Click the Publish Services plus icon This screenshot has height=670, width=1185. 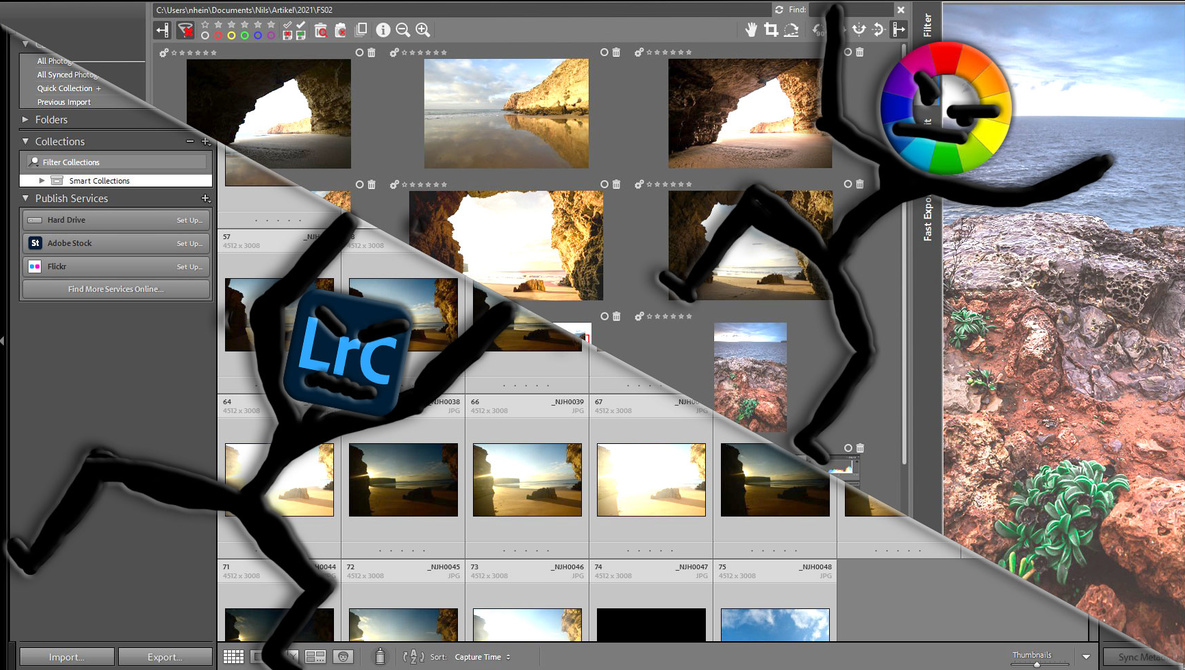point(206,199)
